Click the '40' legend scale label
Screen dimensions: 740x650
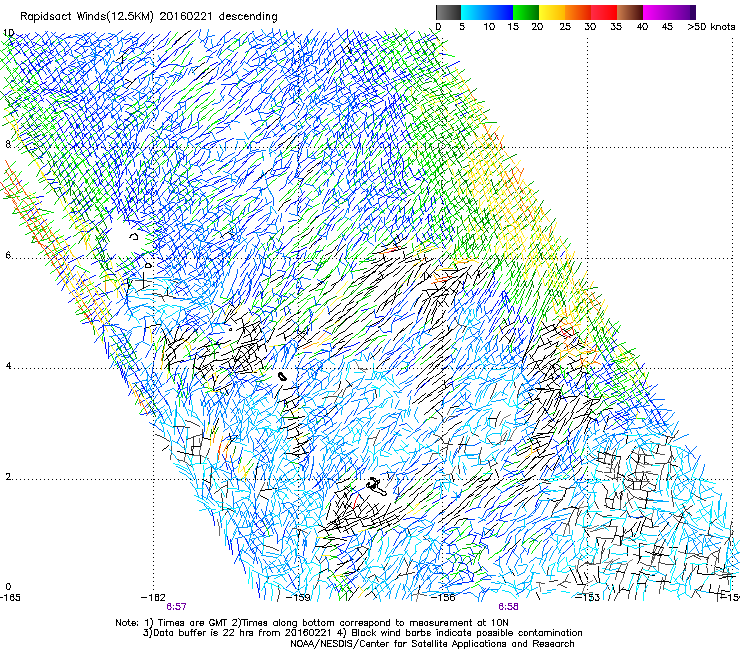click(x=642, y=27)
